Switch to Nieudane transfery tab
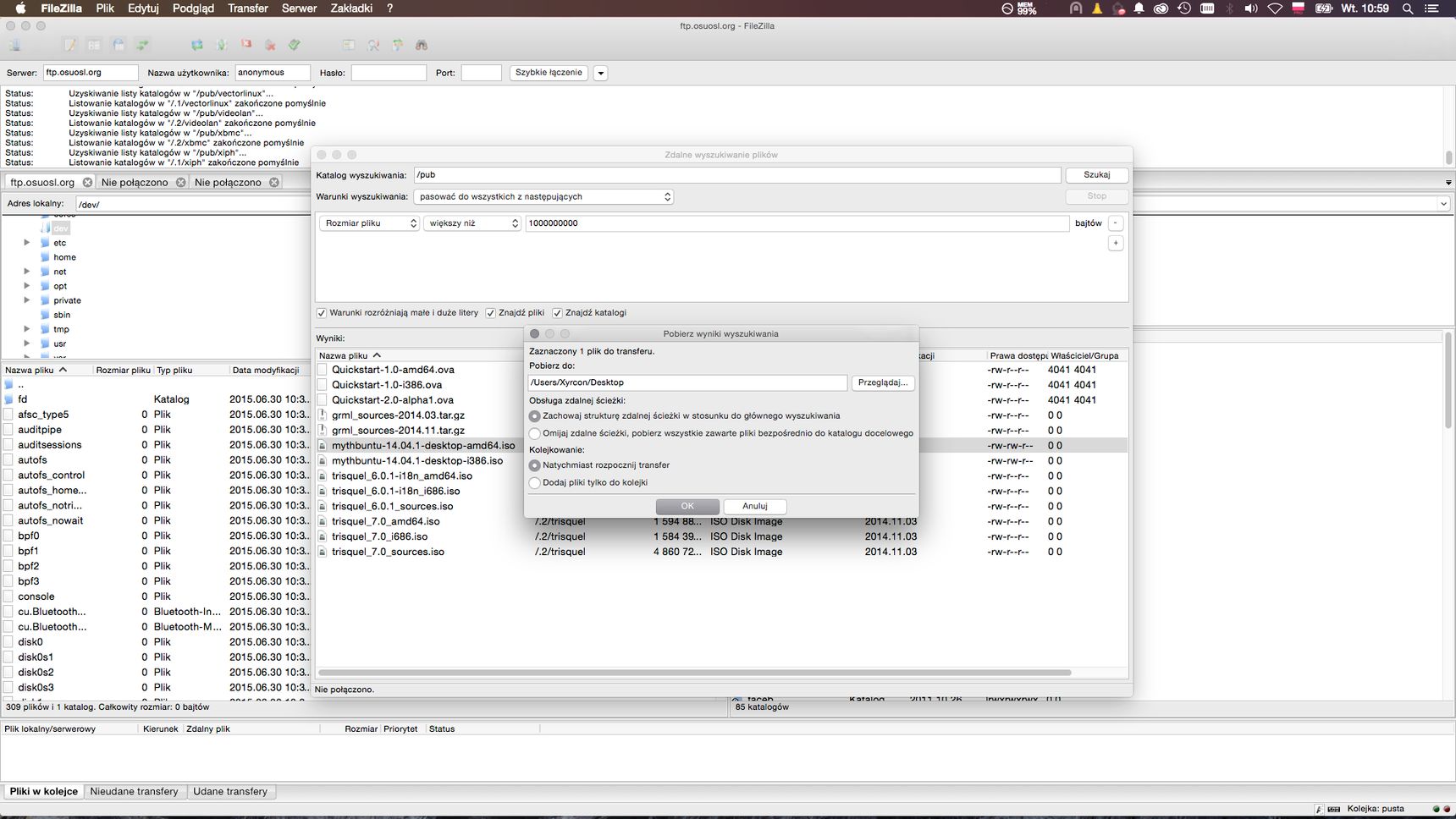This screenshot has height=819, width=1456. (x=134, y=792)
